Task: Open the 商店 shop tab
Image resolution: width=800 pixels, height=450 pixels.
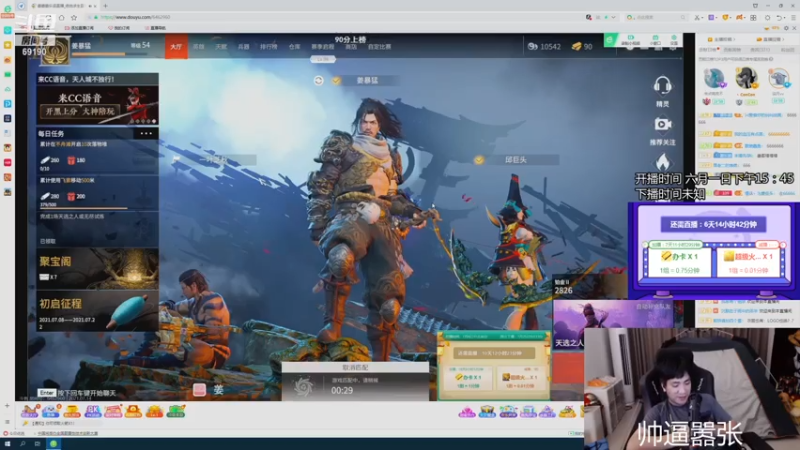Action: 351,47
